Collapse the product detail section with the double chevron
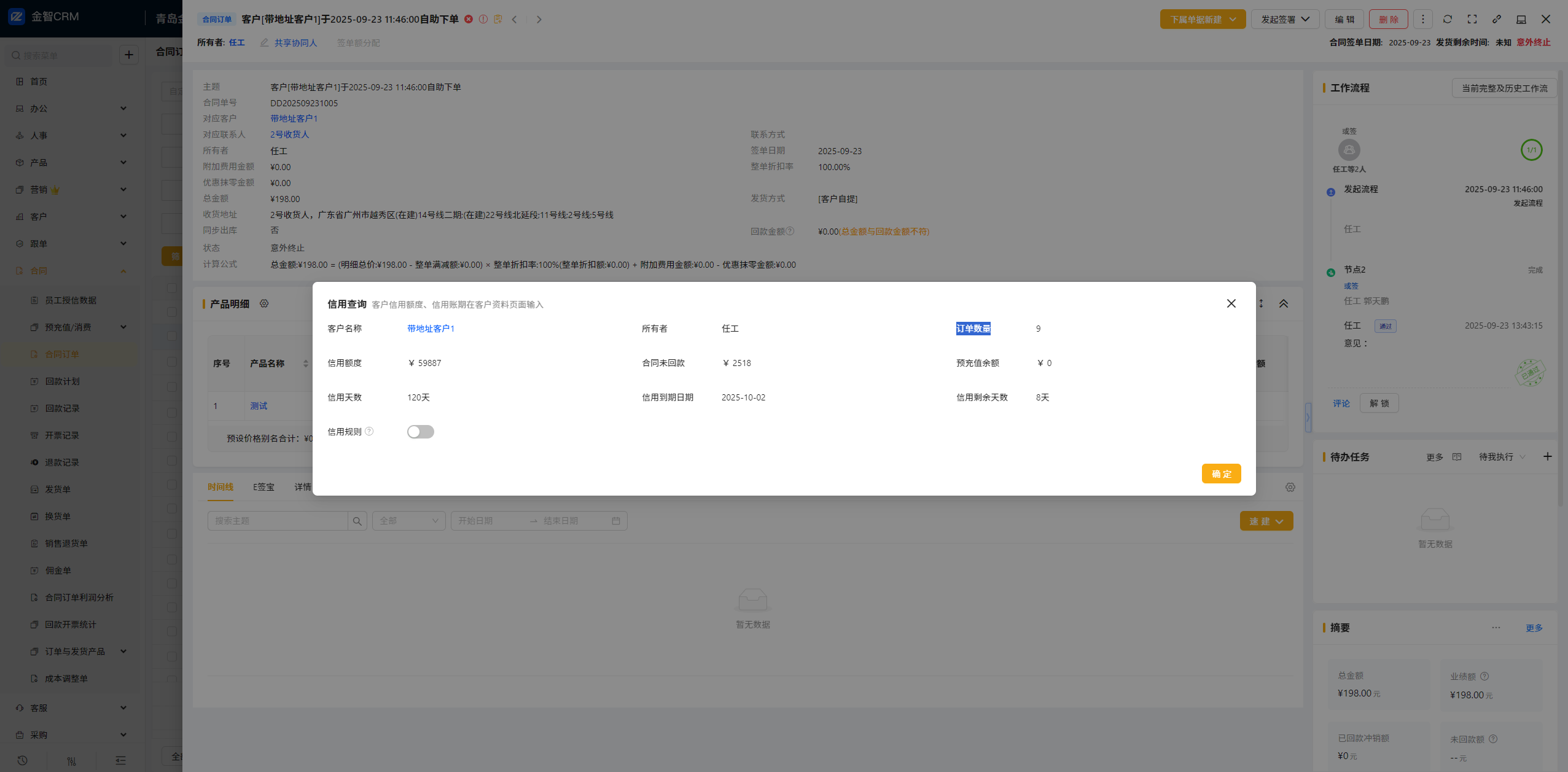1568x772 pixels. (x=1284, y=303)
